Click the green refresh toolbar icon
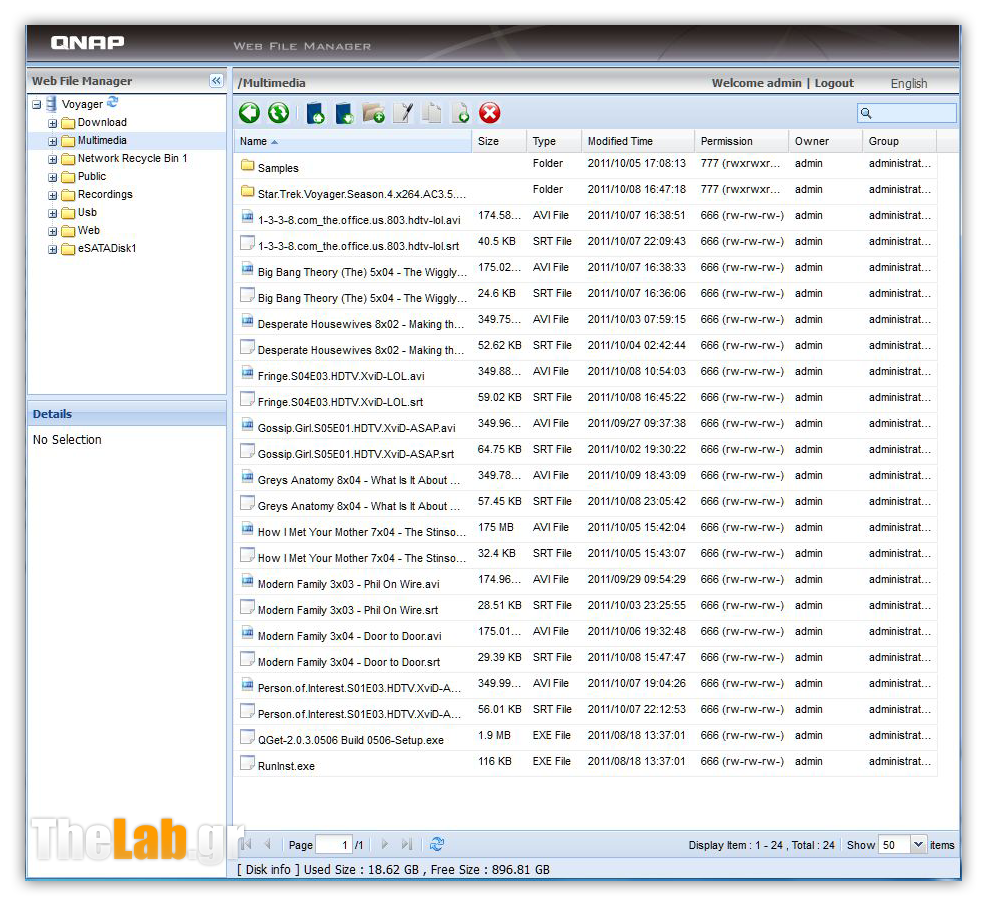The height and width of the screenshot is (906, 987). click(x=278, y=113)
